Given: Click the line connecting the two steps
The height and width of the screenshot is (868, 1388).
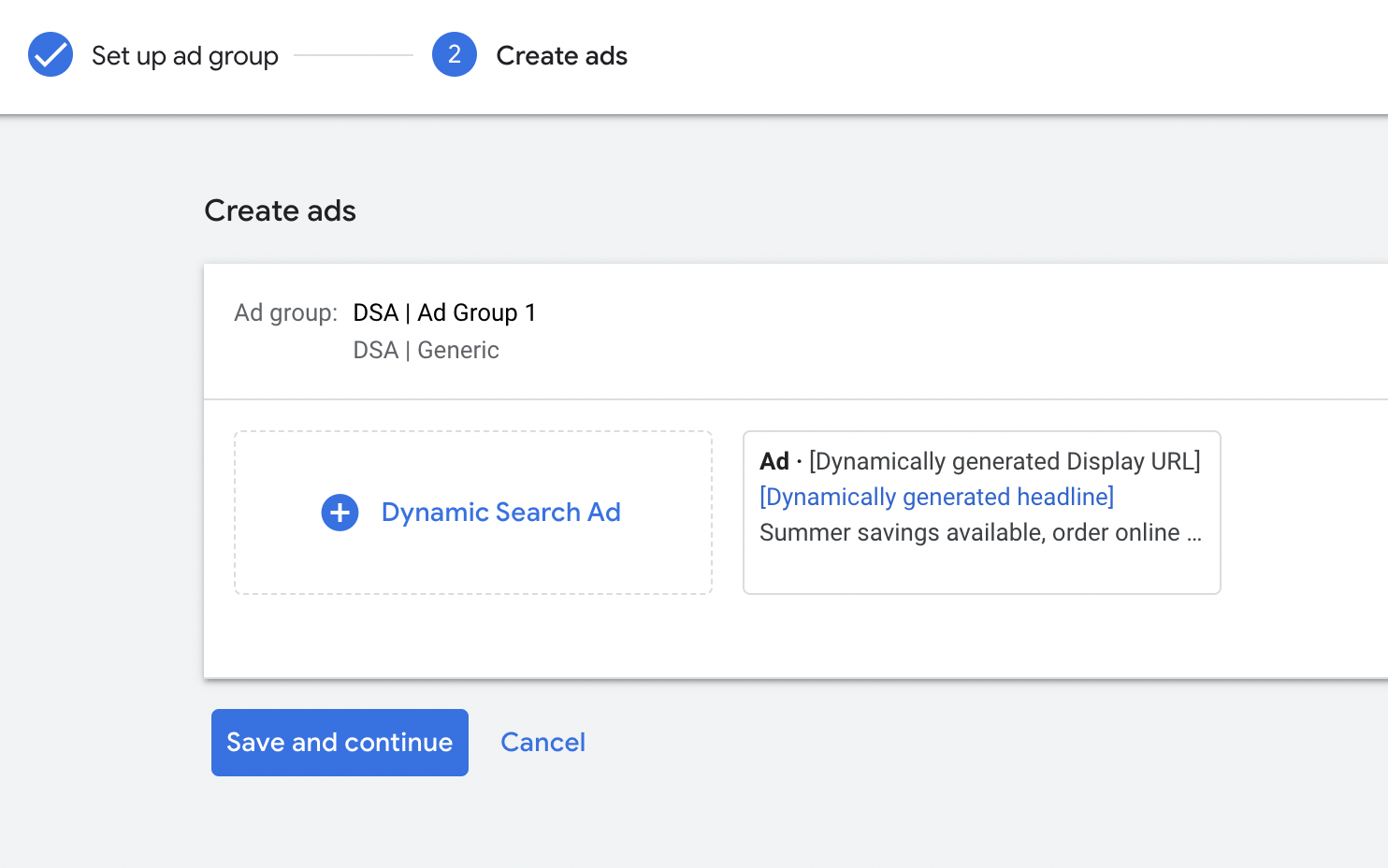Looking at the screenshot, I should [354, 56].
